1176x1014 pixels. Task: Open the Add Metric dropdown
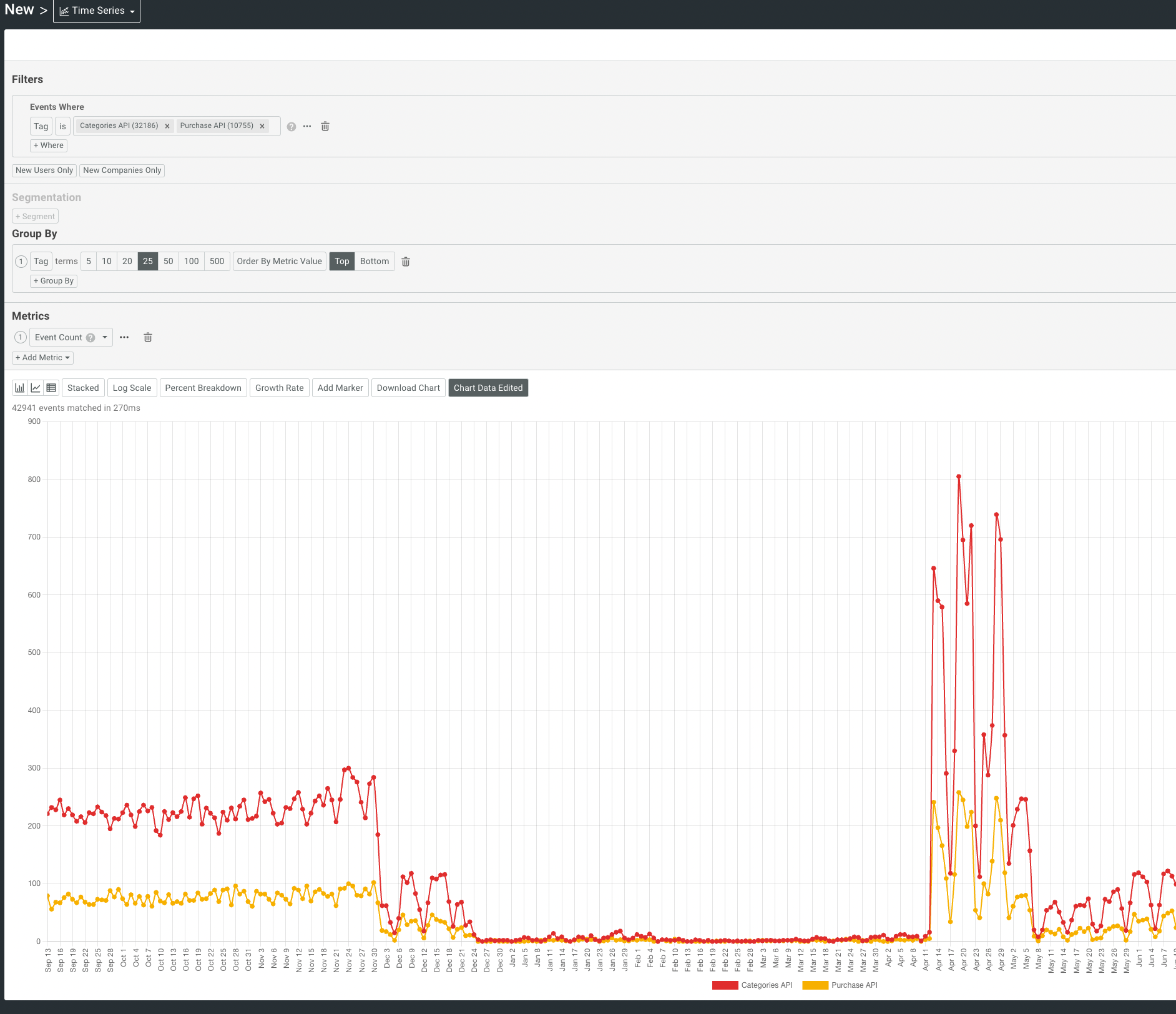coord(42,358)
